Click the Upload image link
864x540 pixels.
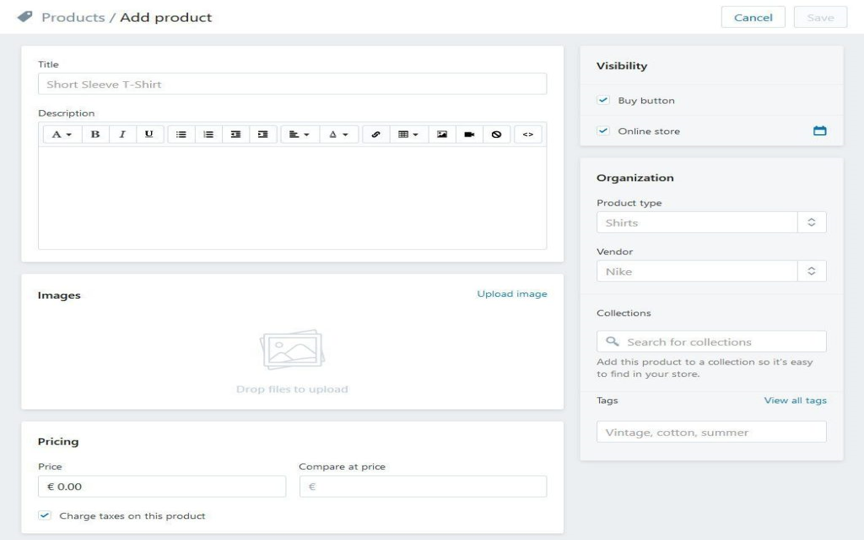click(512, 294)
